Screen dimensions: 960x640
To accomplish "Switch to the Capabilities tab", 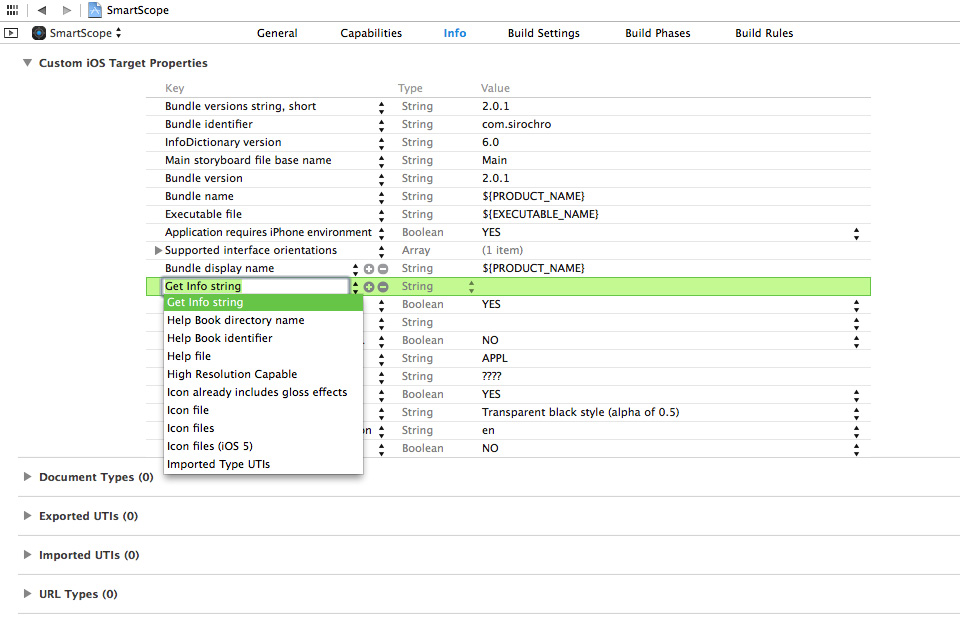I will coord(371,32).
